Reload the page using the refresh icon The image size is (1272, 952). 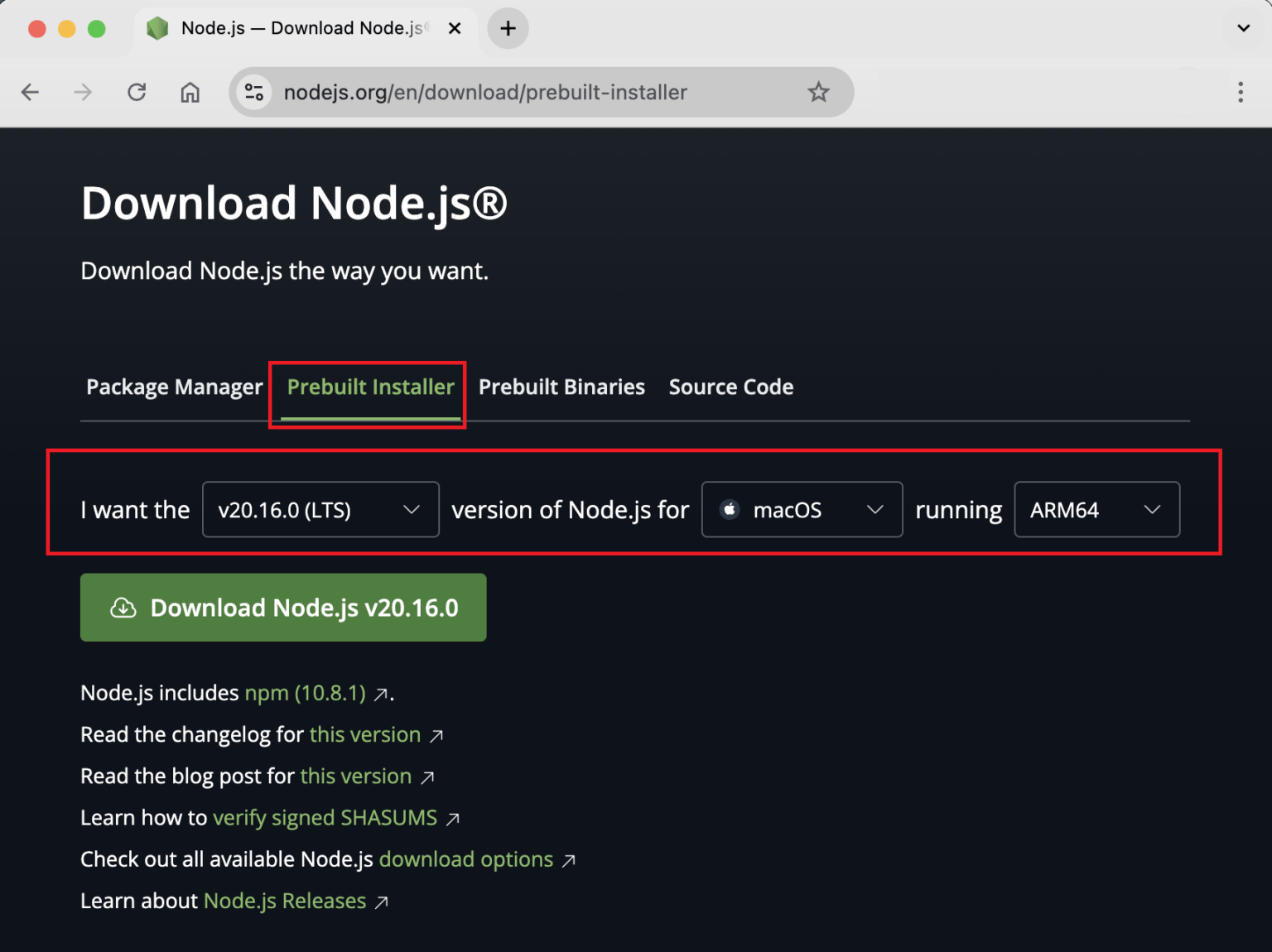(x=137, y=92)
